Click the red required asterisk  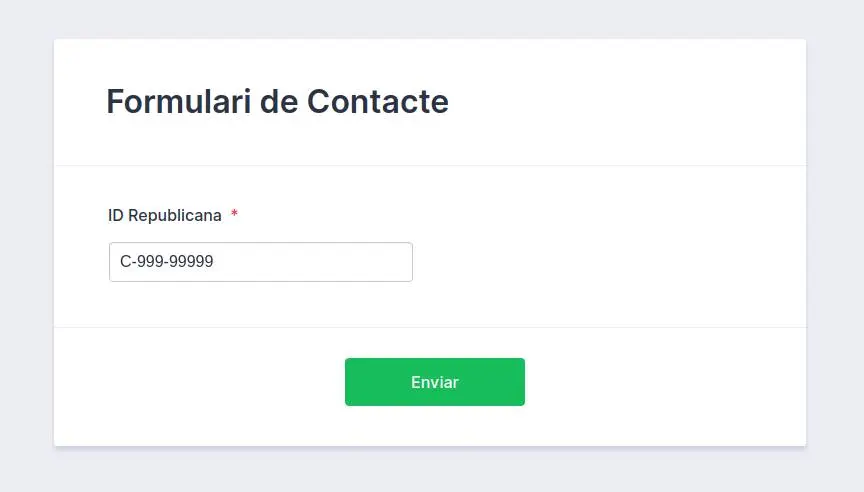tap(234, 214)
